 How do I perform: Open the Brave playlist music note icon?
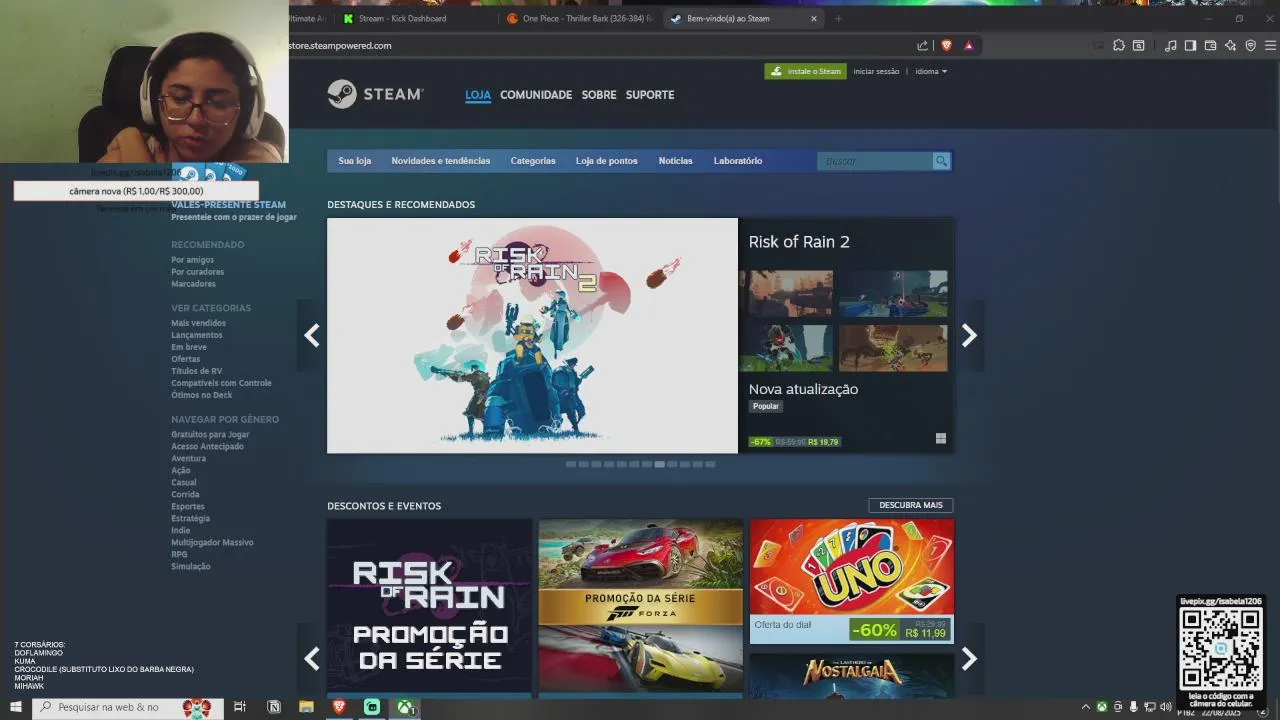(x=1171, y=45)
